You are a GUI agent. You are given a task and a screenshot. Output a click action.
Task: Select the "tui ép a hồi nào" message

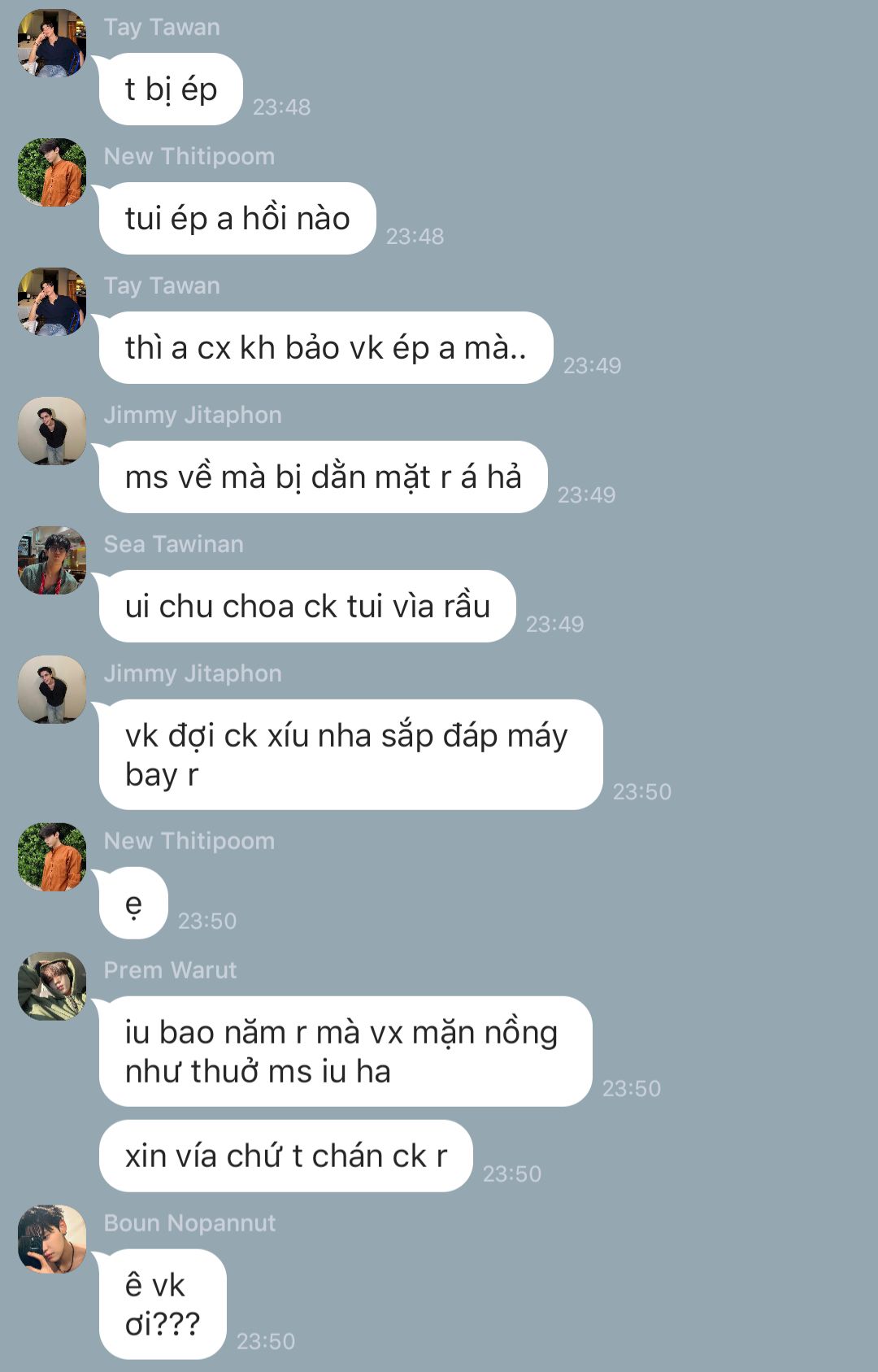click(x=237, y=219)
